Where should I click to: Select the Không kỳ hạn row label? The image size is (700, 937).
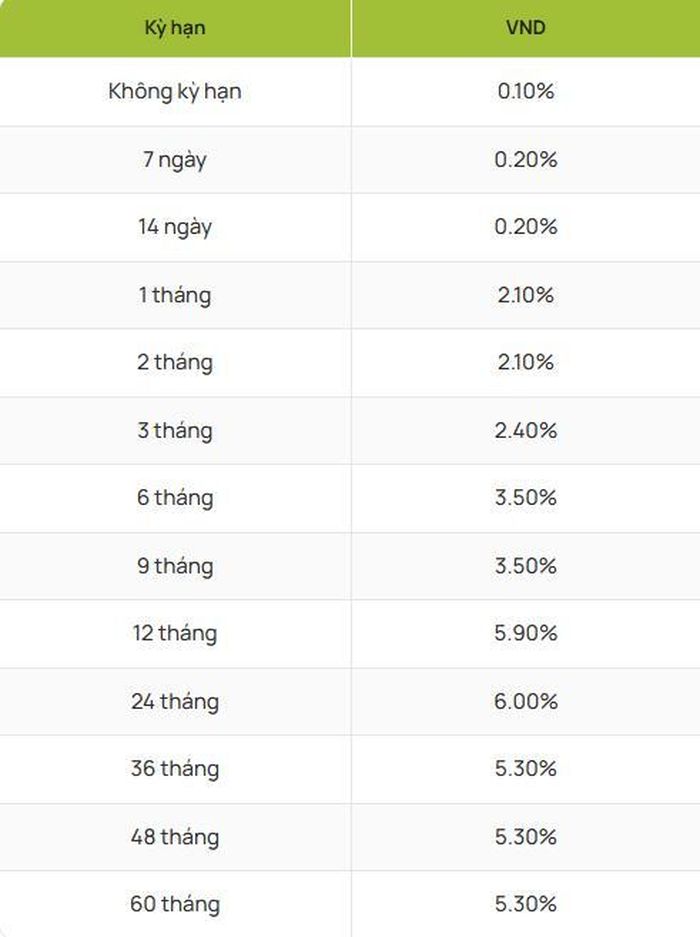[x=175, y=92]
